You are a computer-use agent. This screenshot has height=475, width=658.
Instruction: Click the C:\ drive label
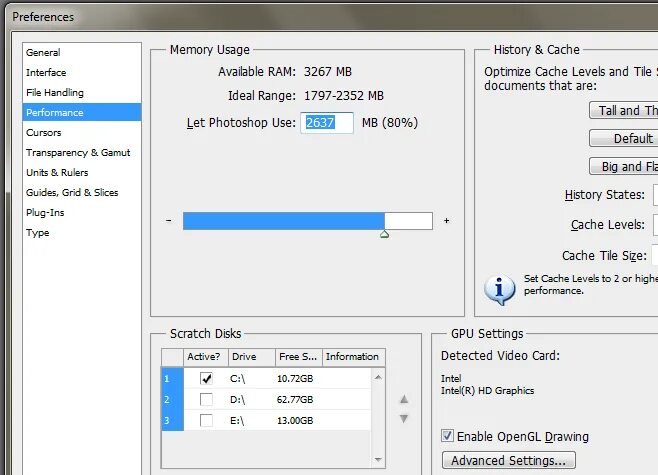(238, 378)
